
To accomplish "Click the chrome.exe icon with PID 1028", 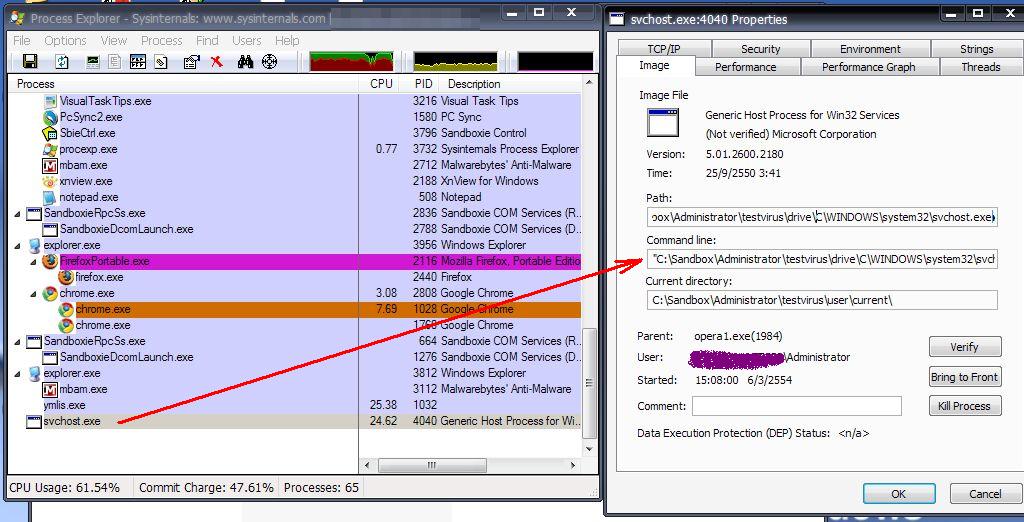I will pyautogui.click(x=66, y=309).
